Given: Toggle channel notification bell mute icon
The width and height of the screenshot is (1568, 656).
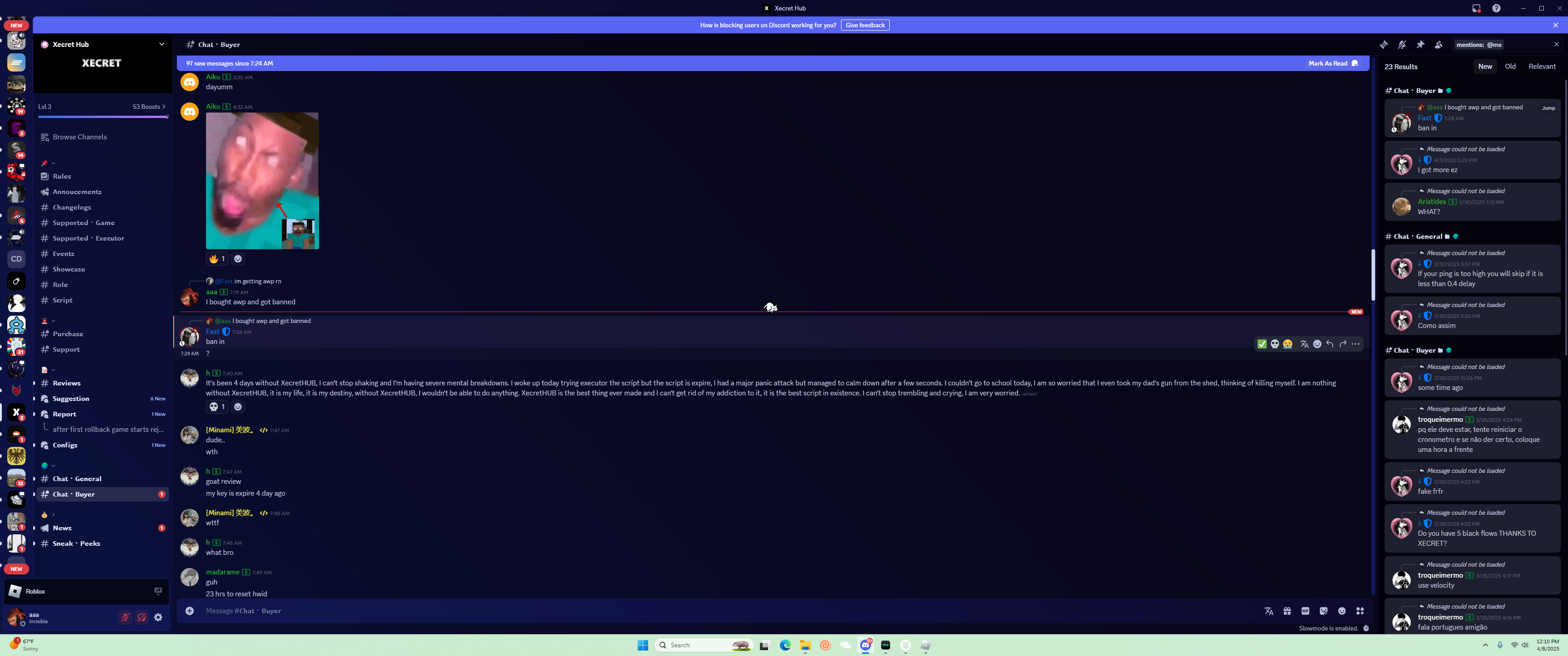Looking at the screenshot, I should coord(1402,45).
